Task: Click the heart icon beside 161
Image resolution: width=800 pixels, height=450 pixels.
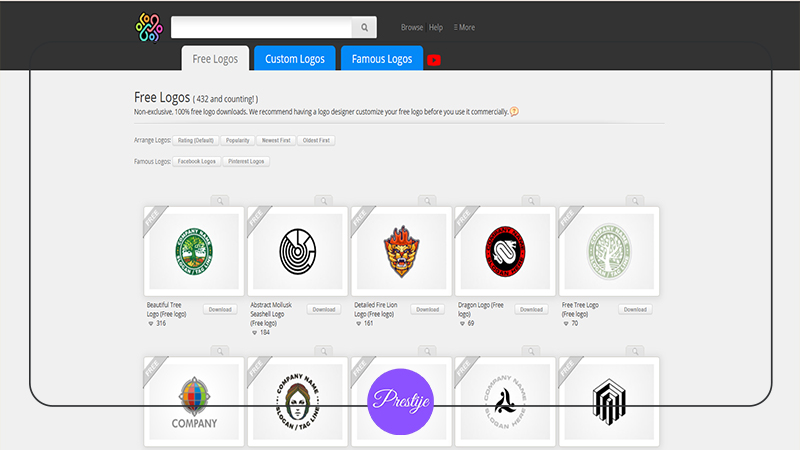Action: point(359,323)
